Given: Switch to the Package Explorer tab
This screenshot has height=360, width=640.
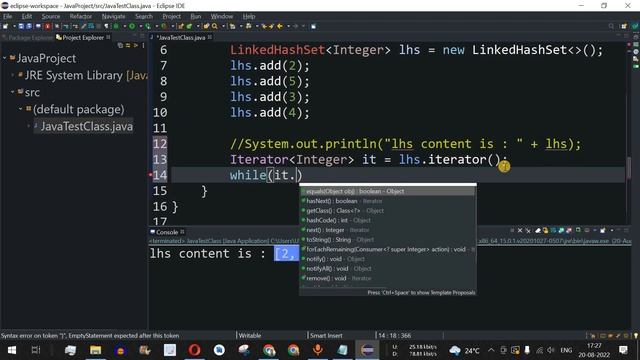Looking at the screenshot, I should point(28,38).
